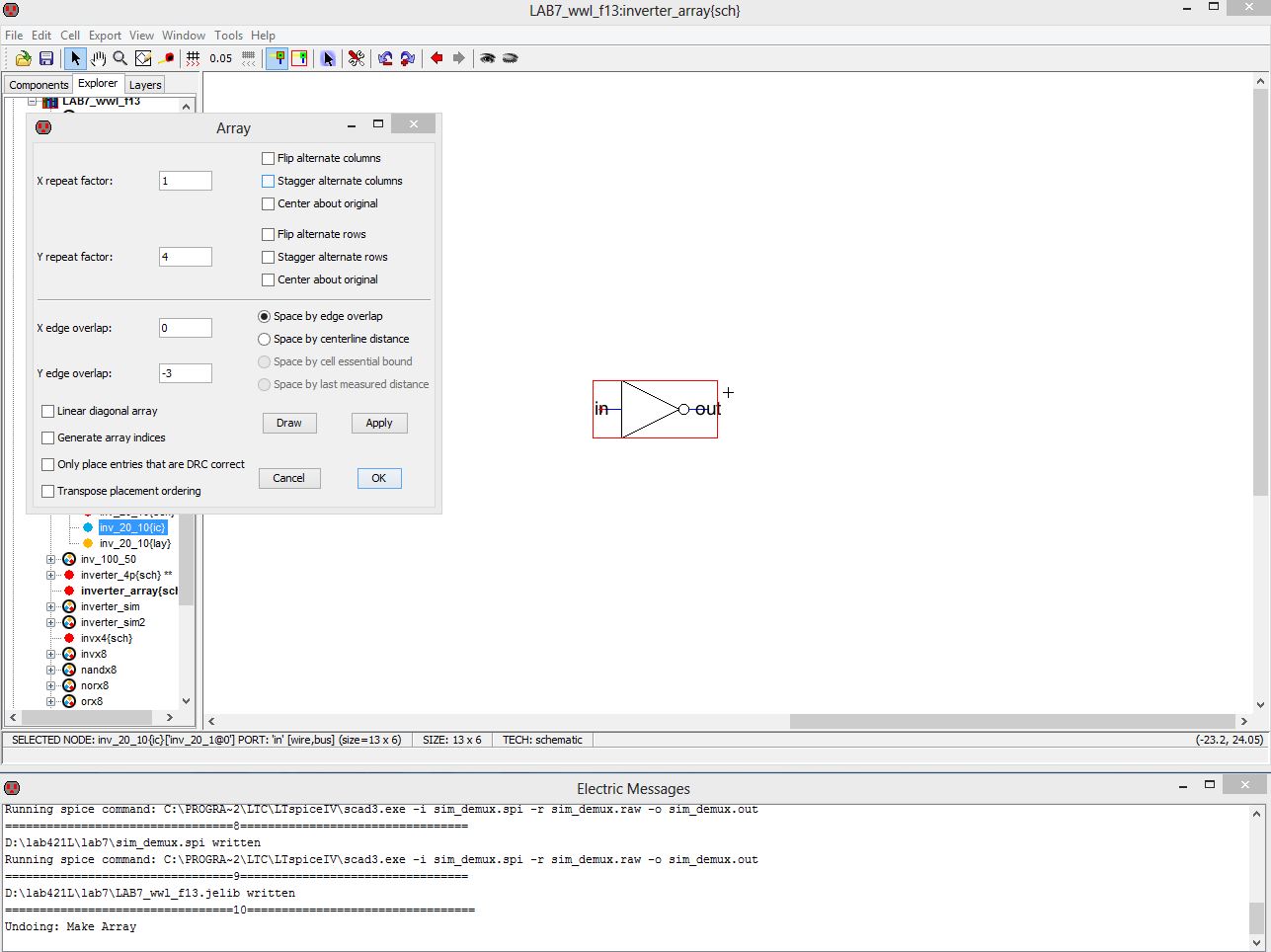Select the grid toggle icon

point(194,58)
